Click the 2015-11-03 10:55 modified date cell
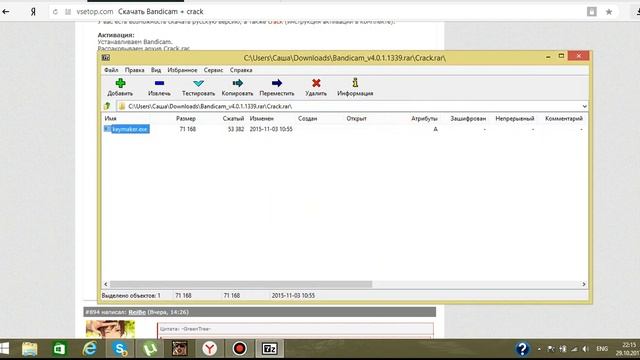The height and width of the screenshot is (360, 640). pos(271,129)
